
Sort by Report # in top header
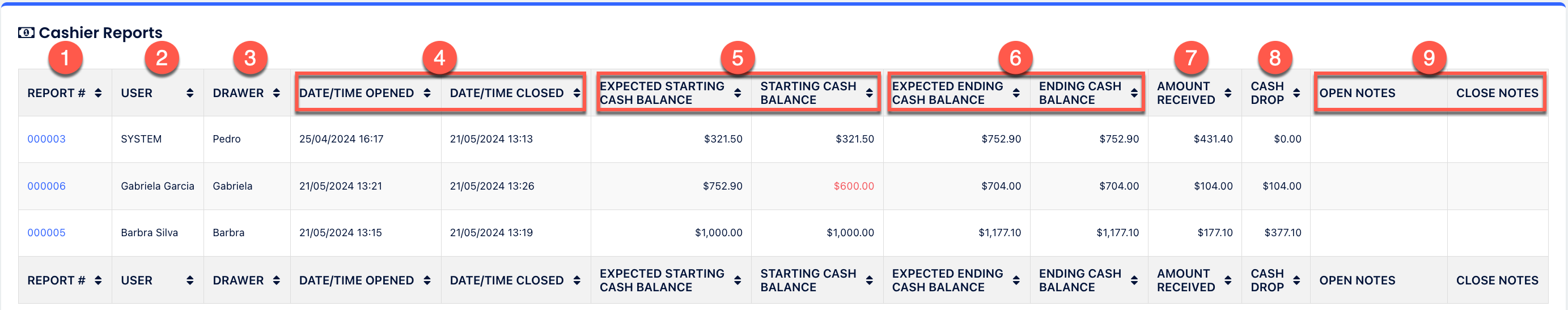click(x=98, y=93)
